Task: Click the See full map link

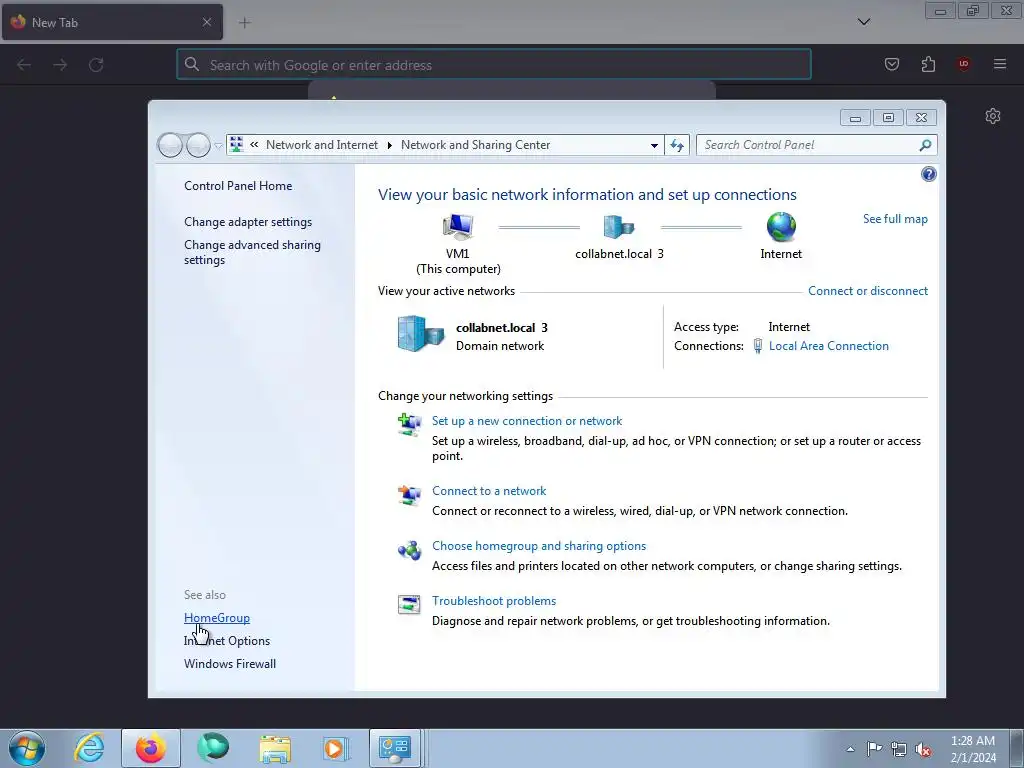Action: pyautogui.click(x=895, y=219)
